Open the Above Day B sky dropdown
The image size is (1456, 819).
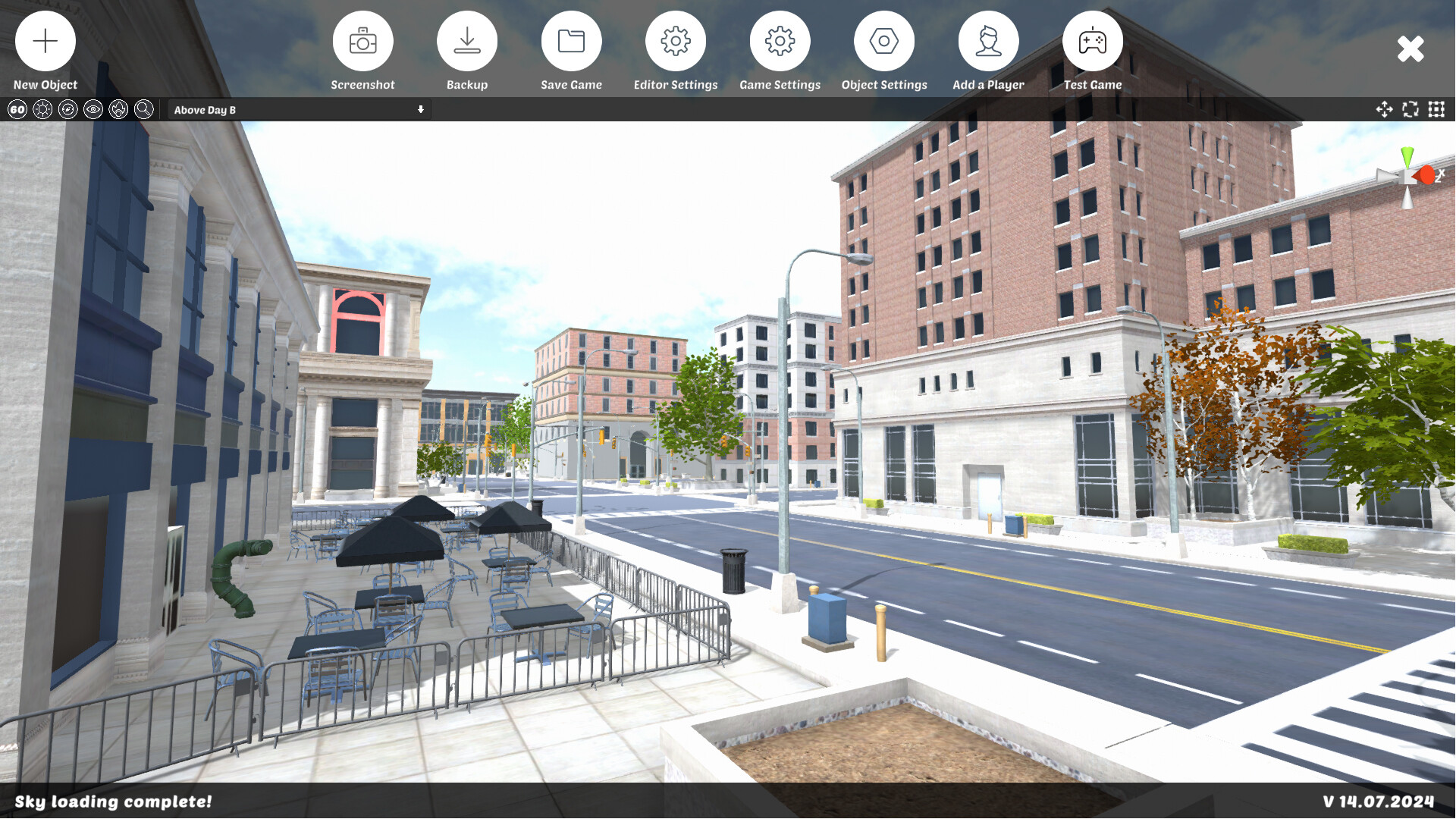pos(296,110)
